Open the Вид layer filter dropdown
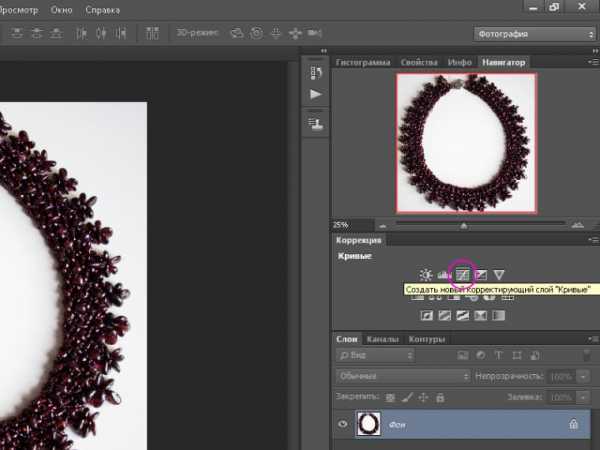600x450 pixels. [376, 355]
